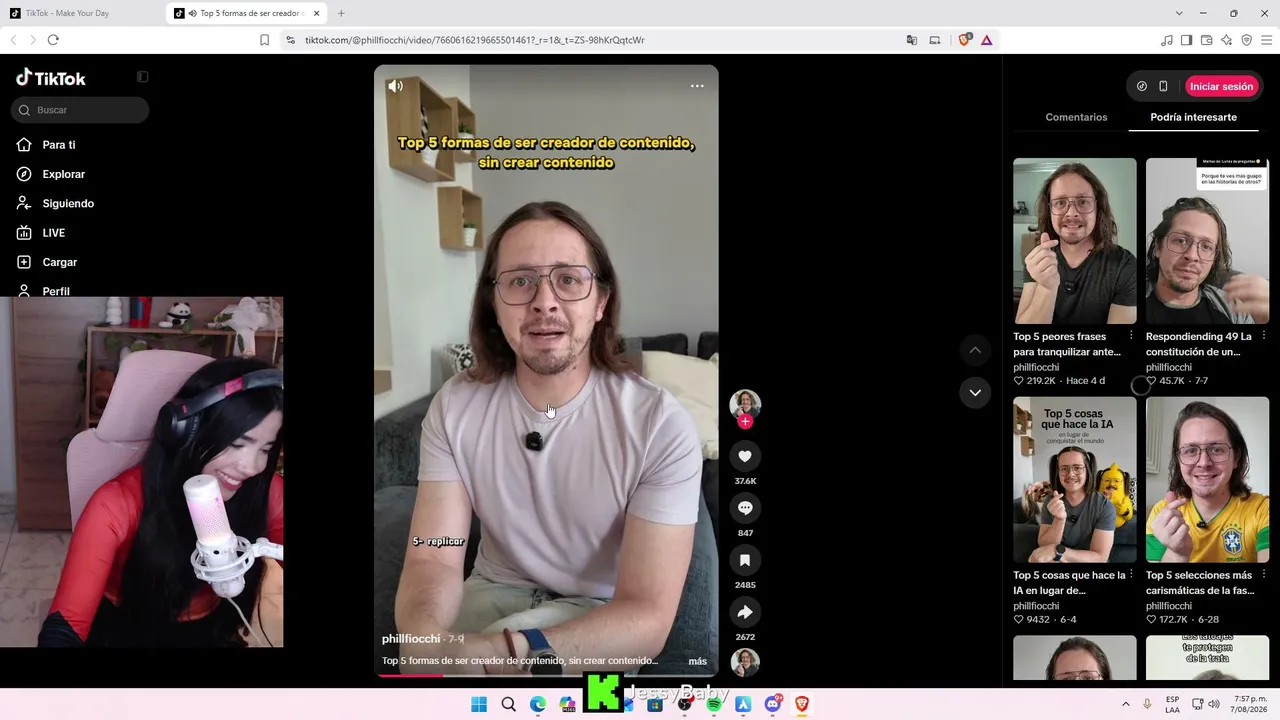The width and height of the screenshot is (1280, 720).
Task: Go to the next video with the down chevron
Action: point(975,393)
